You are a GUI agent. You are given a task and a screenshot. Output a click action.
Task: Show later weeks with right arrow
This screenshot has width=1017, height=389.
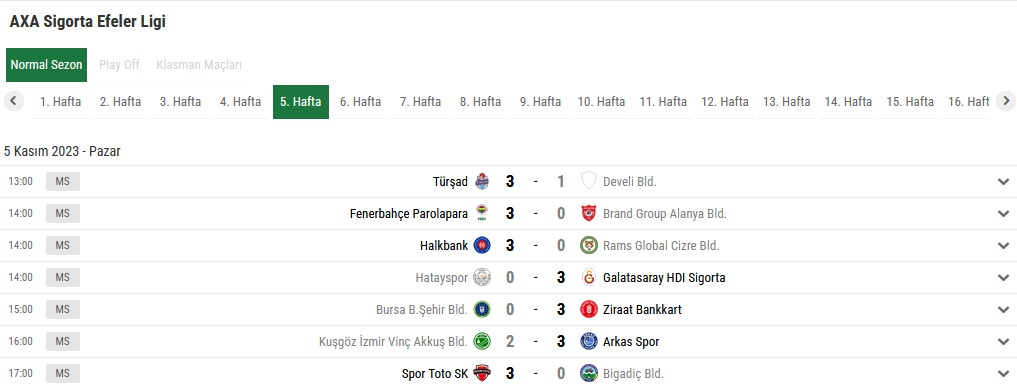1005,101
